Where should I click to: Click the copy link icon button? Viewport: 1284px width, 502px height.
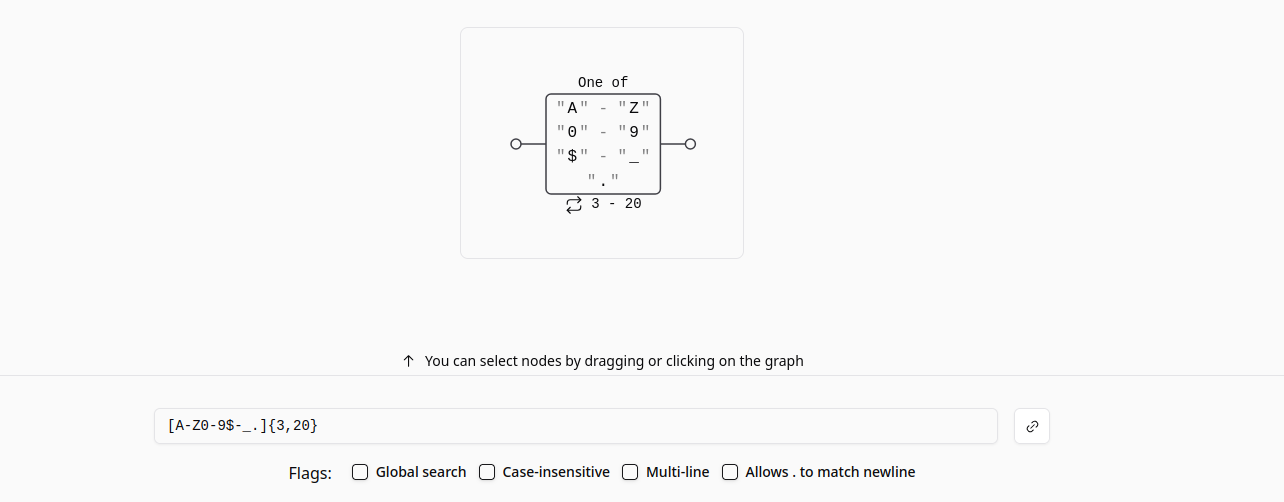pyautogui.click(x=1032, y=426)
